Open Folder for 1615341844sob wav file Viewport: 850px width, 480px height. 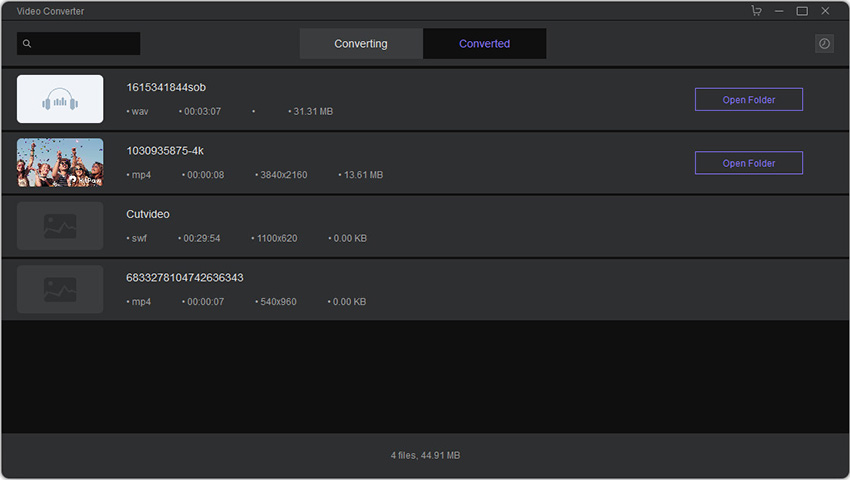click(748, 99)
